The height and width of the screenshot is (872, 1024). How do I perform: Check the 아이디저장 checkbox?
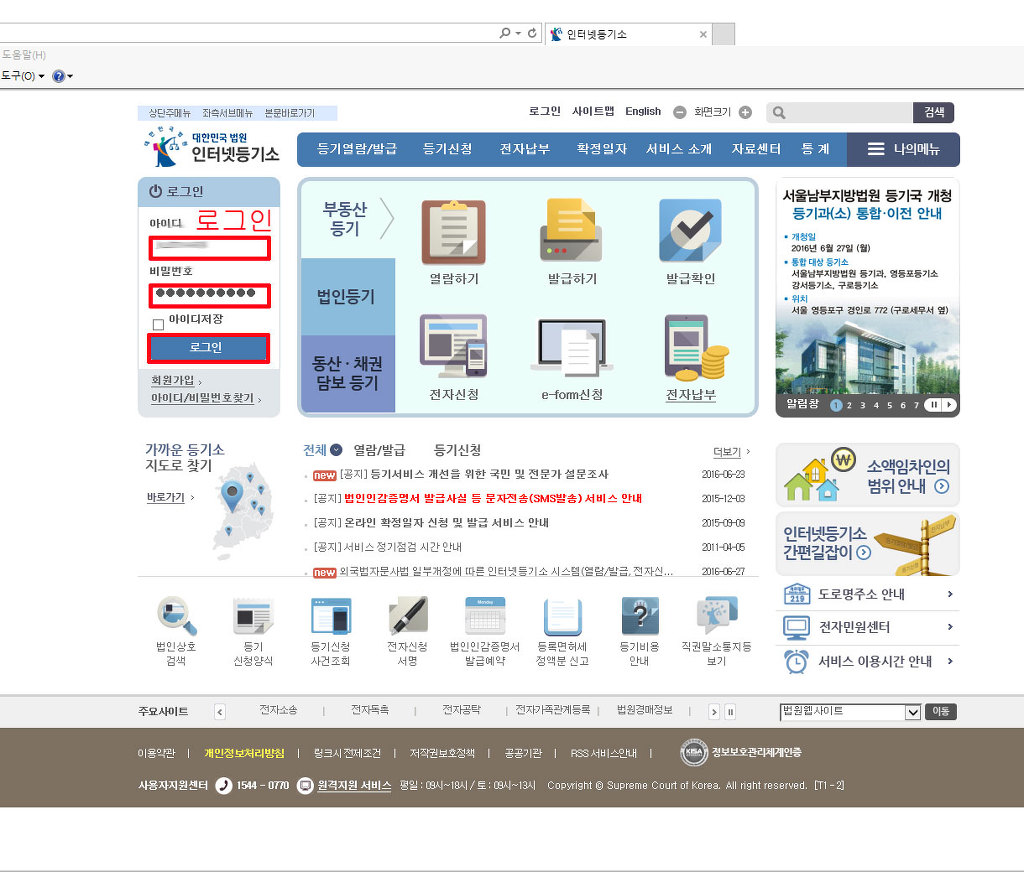tap(158, 324)
